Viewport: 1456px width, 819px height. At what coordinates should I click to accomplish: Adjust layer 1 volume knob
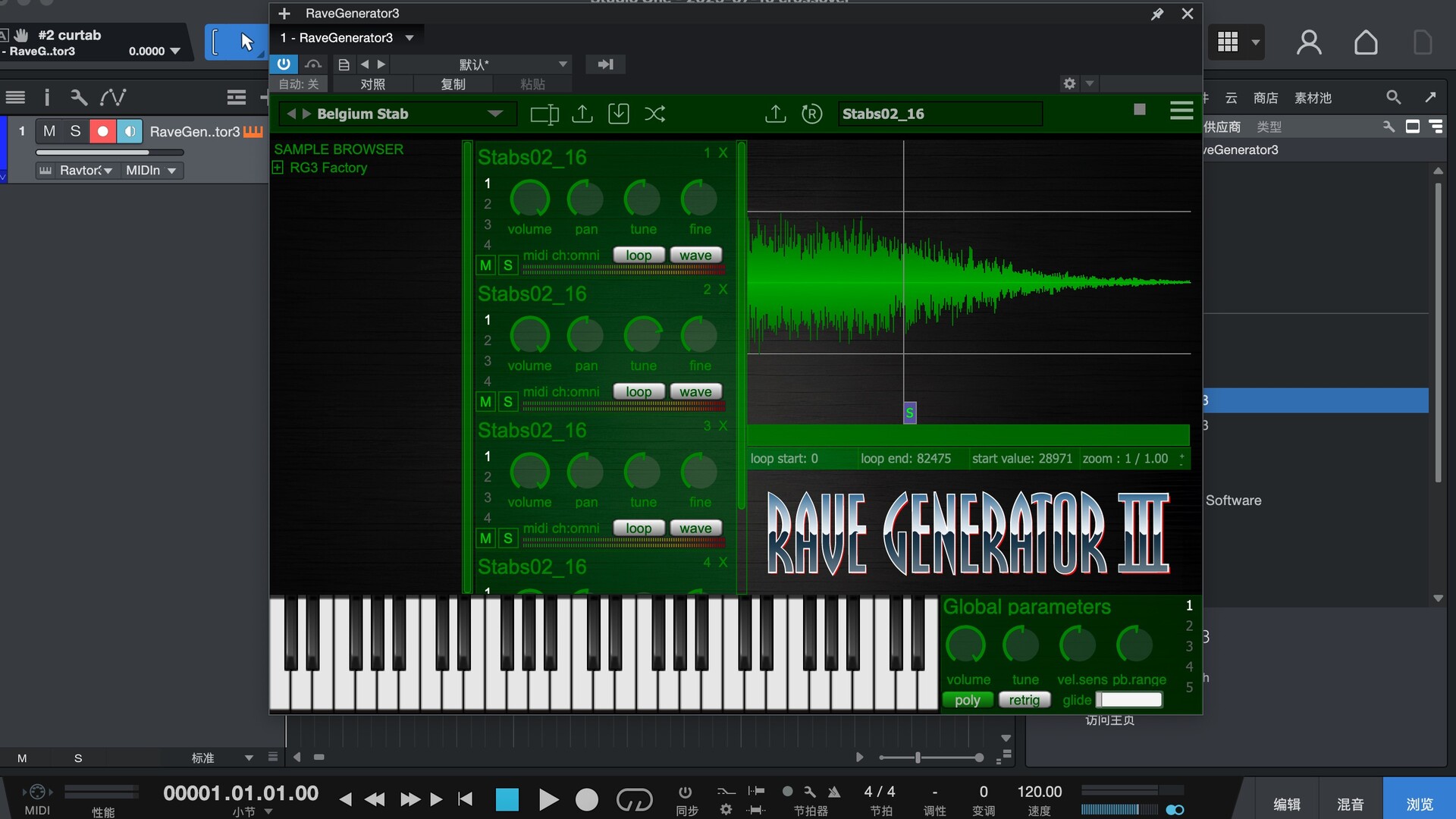point(529,199)
